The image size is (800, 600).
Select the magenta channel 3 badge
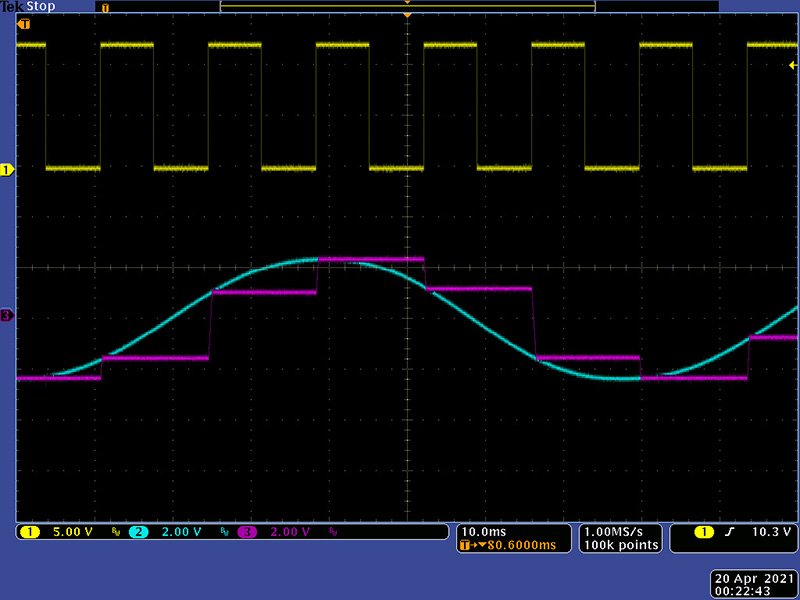click(x=247, y=532)
